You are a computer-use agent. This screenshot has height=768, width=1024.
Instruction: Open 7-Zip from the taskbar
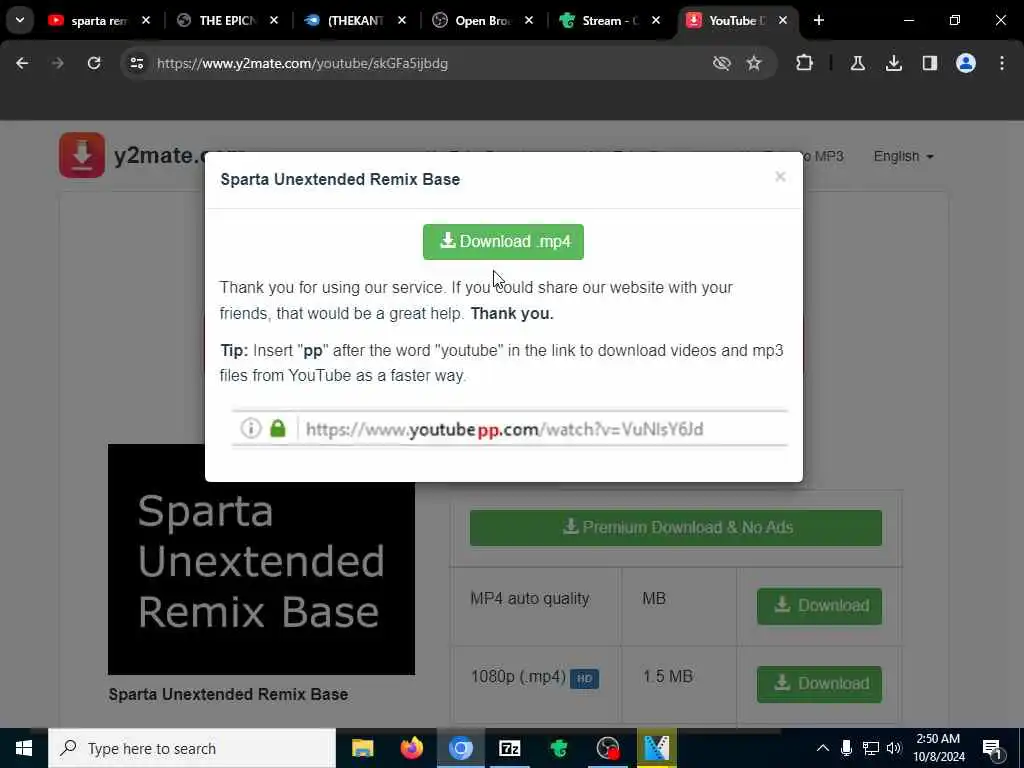(509, 748)
